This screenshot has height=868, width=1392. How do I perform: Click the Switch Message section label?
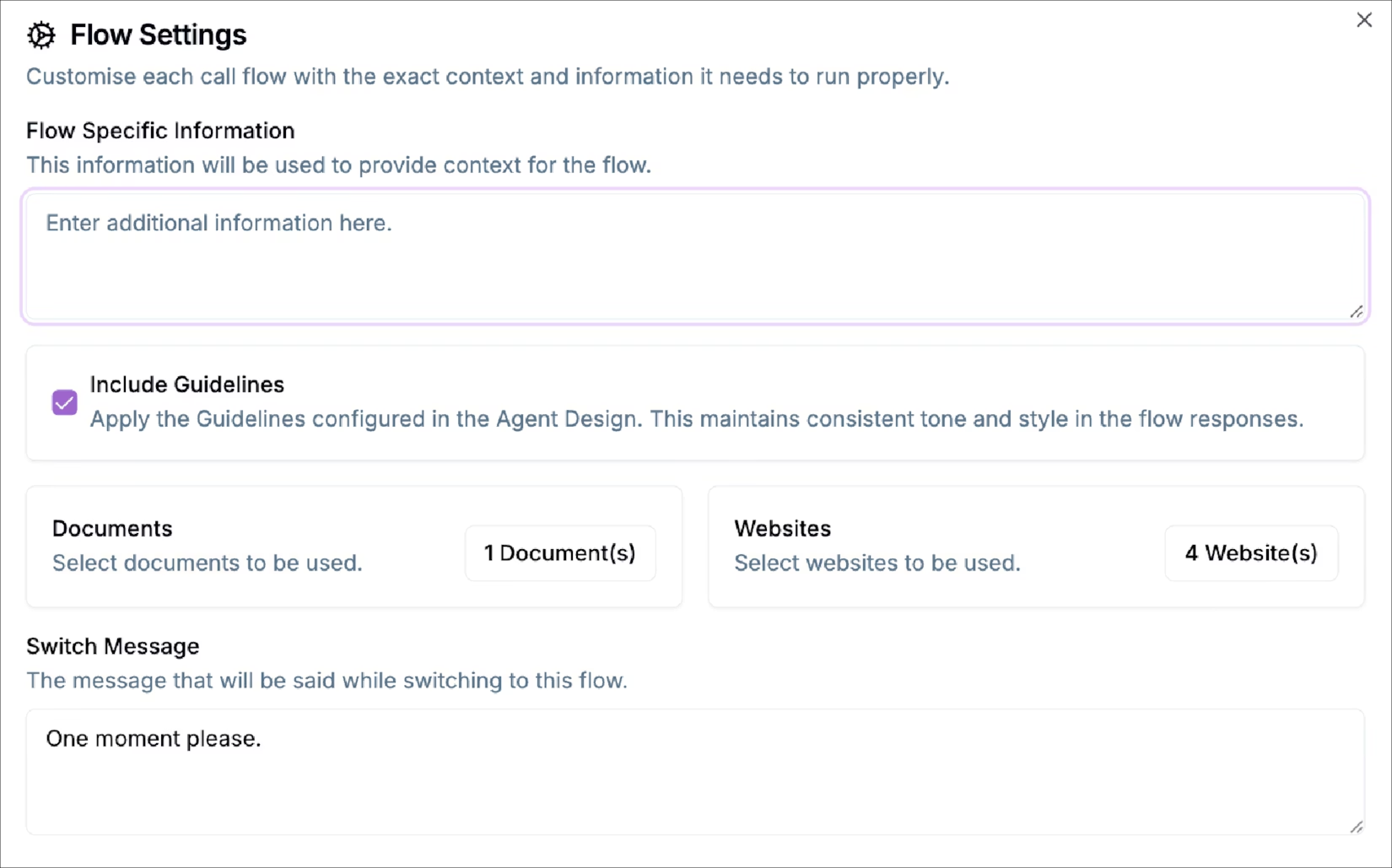(x=112, y=645)
